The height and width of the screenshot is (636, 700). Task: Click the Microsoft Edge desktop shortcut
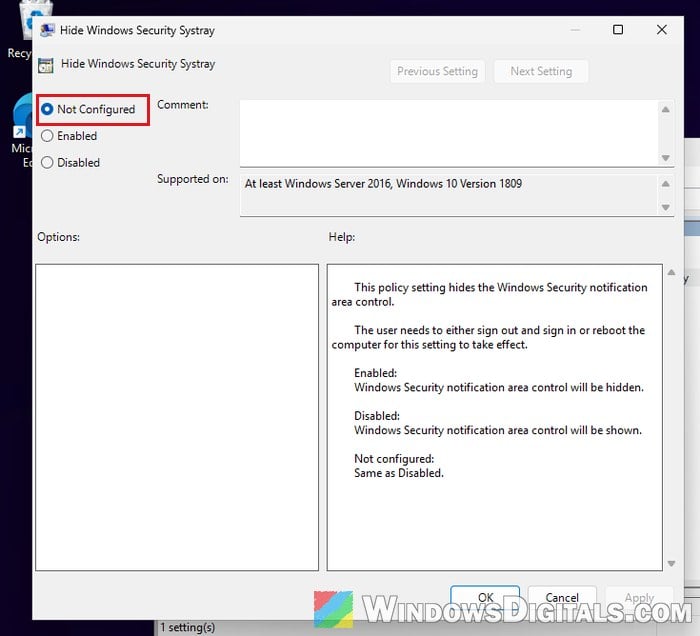tap(21, 130)
